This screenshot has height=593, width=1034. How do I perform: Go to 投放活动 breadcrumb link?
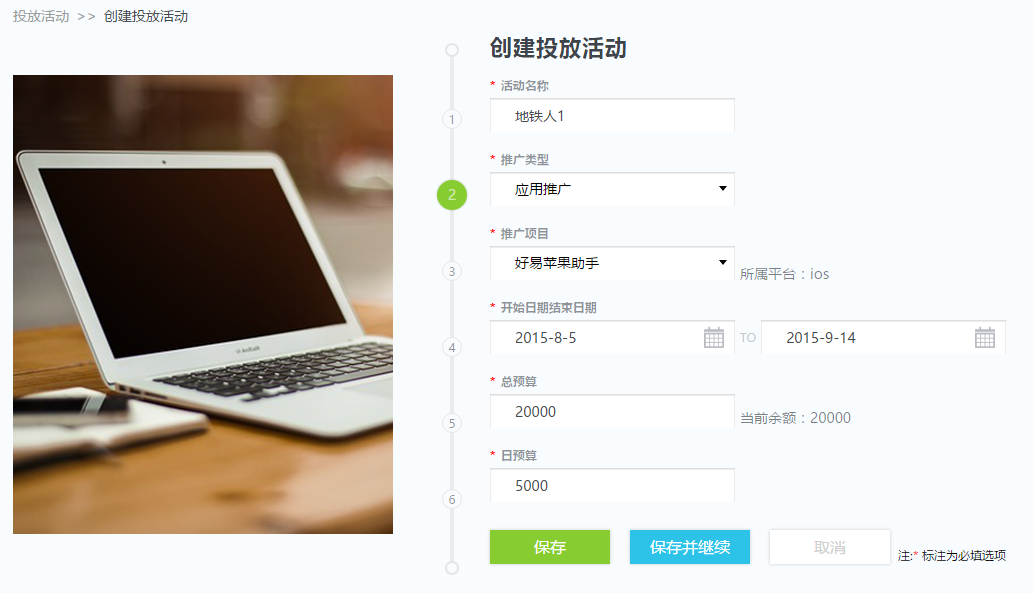coord(41,16)
